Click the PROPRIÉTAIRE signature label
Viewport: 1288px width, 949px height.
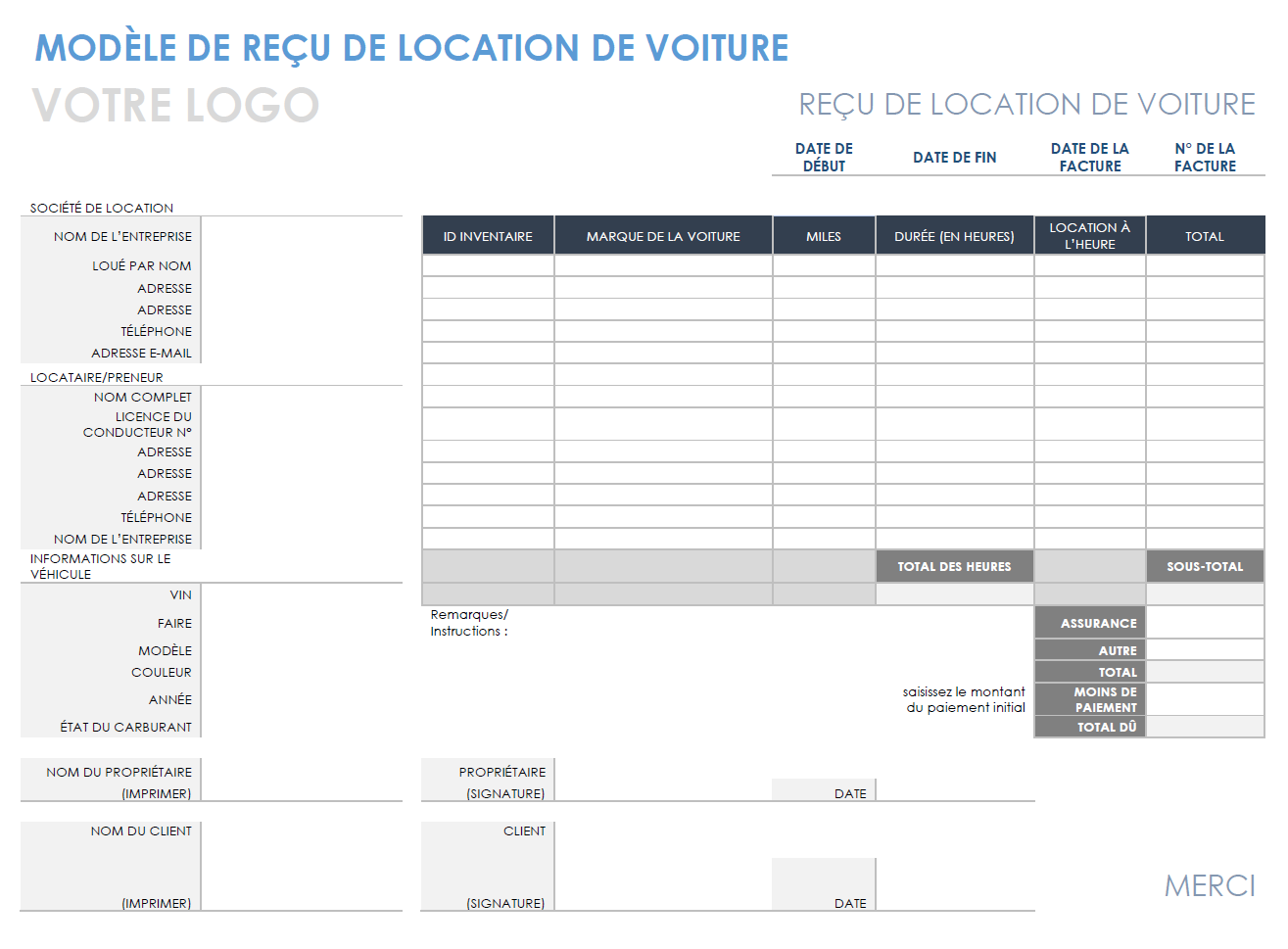tap(502, 772)
